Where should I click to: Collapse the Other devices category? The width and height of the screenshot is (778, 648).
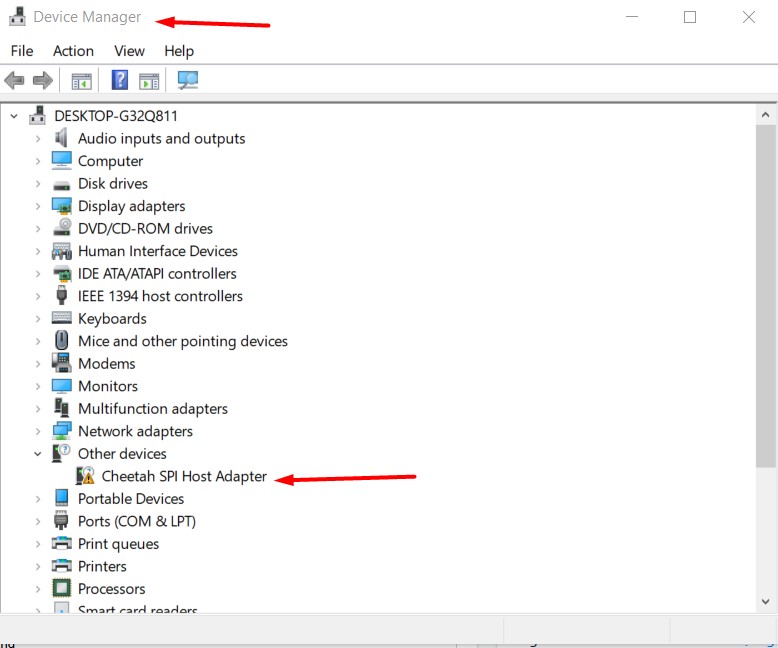(38, 454)
